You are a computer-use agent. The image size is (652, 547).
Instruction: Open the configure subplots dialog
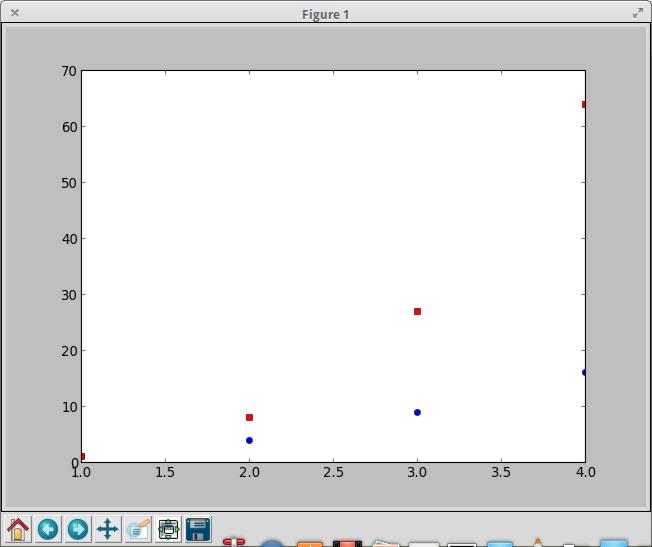(x=168, y=529)
